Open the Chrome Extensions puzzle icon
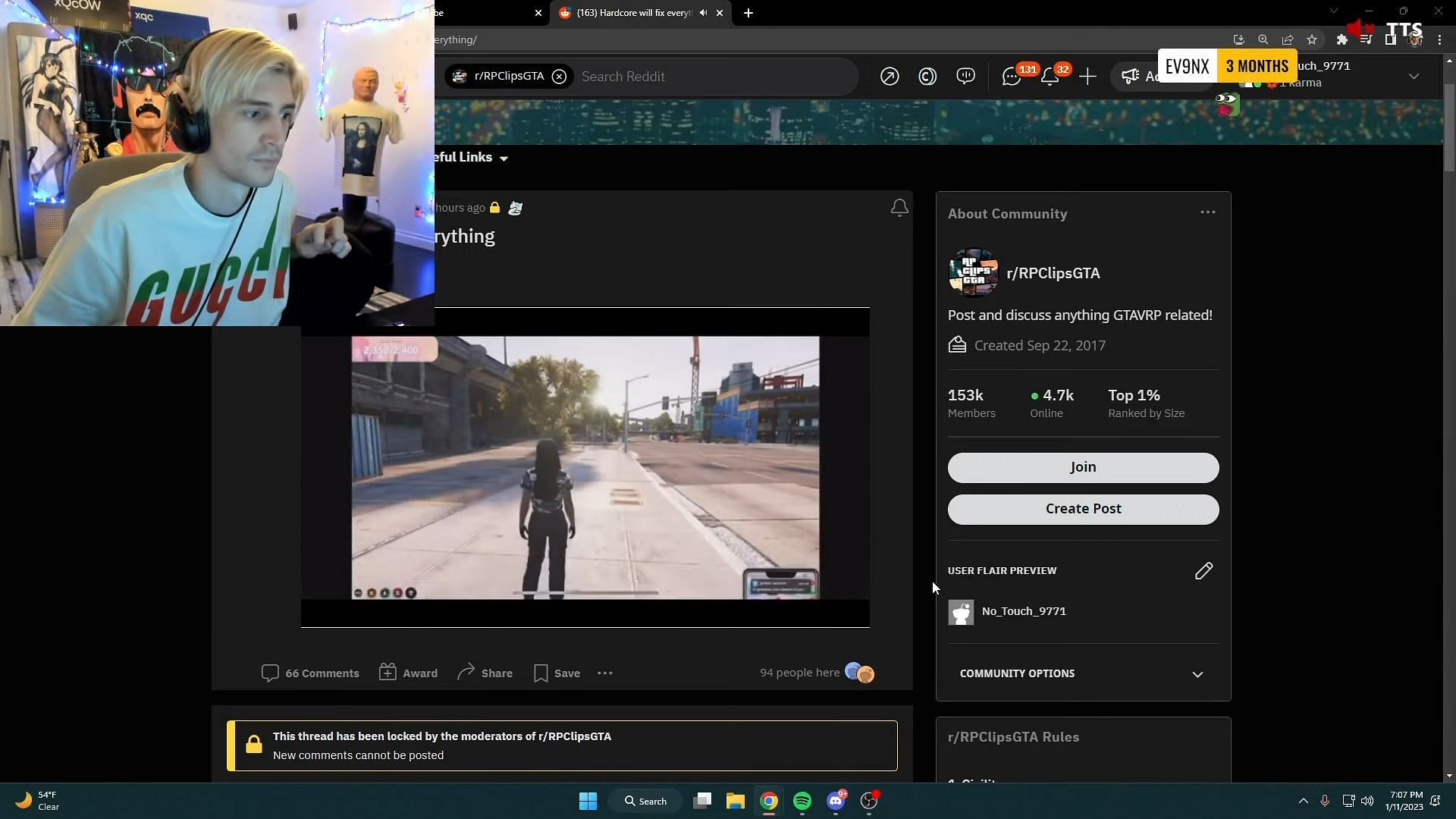This screenshot has height=819, width=1456. click(1342, 39)
